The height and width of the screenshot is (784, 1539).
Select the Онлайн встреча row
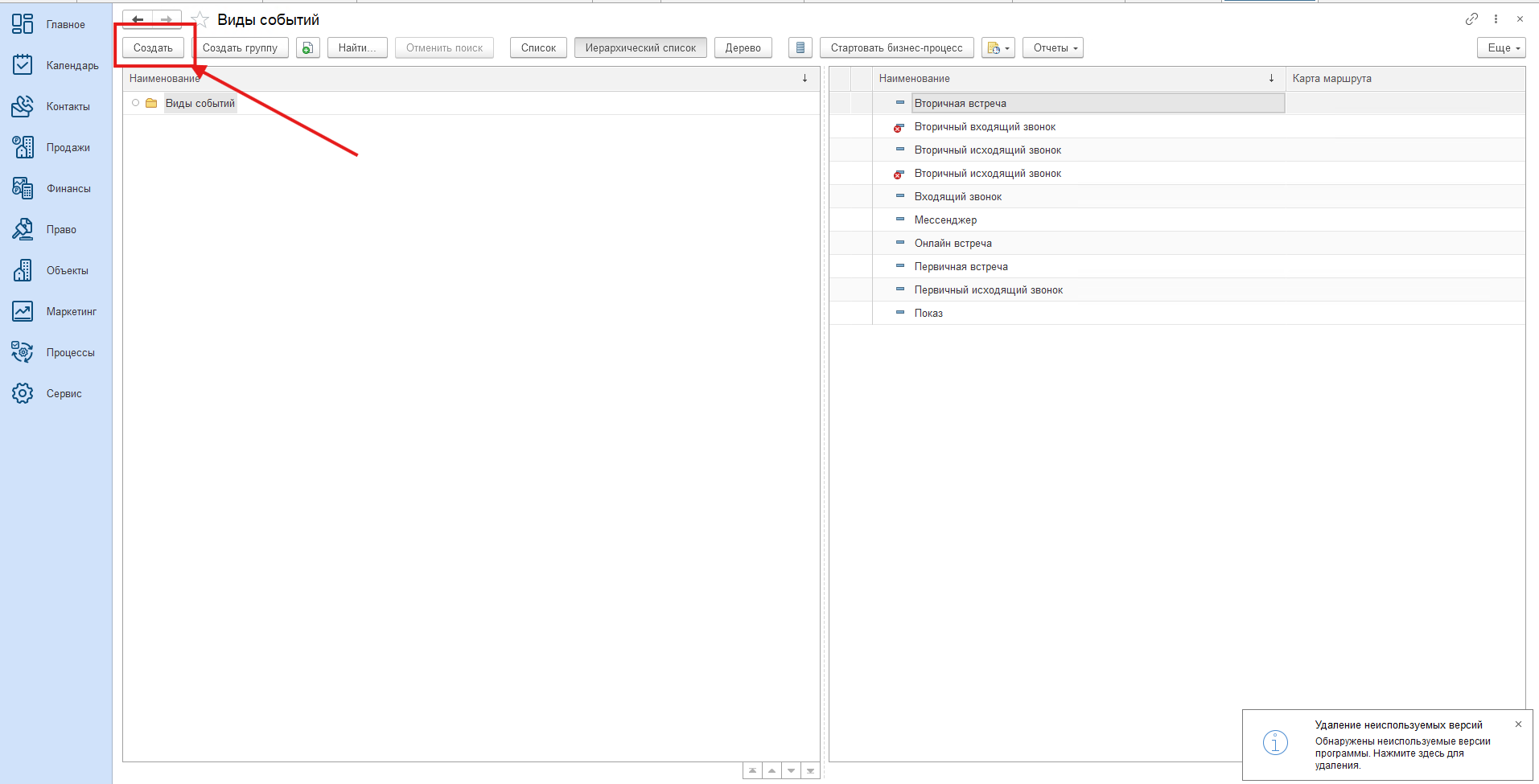pos(953,244)
